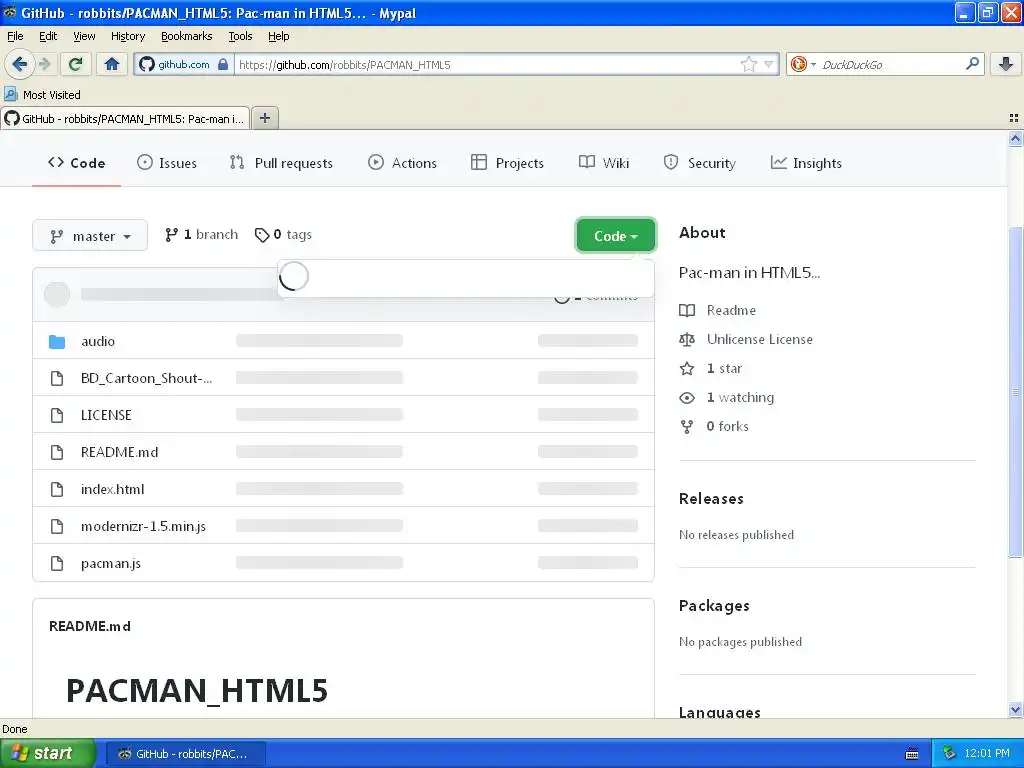Viewport: 1024px width, 768px height.
Task: View the 0 forks link
Action: click(714, 426)
